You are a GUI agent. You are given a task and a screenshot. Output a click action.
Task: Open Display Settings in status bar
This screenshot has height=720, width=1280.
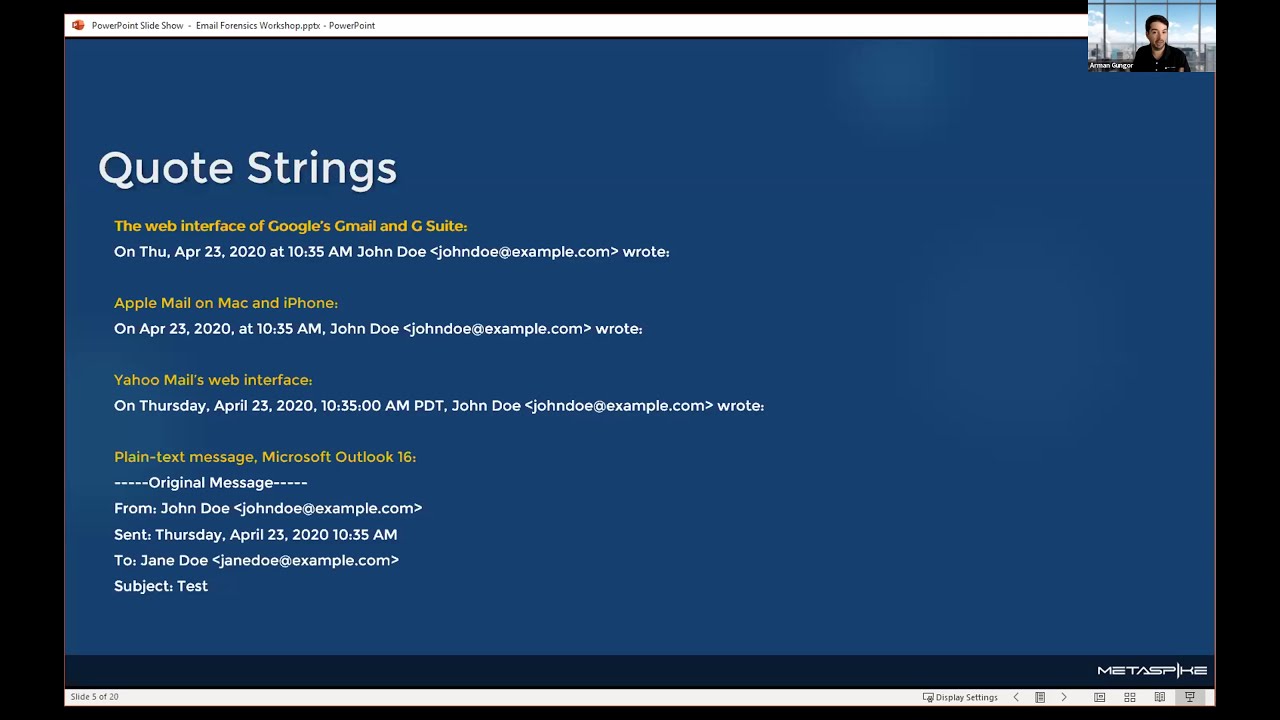click(960, 697)
